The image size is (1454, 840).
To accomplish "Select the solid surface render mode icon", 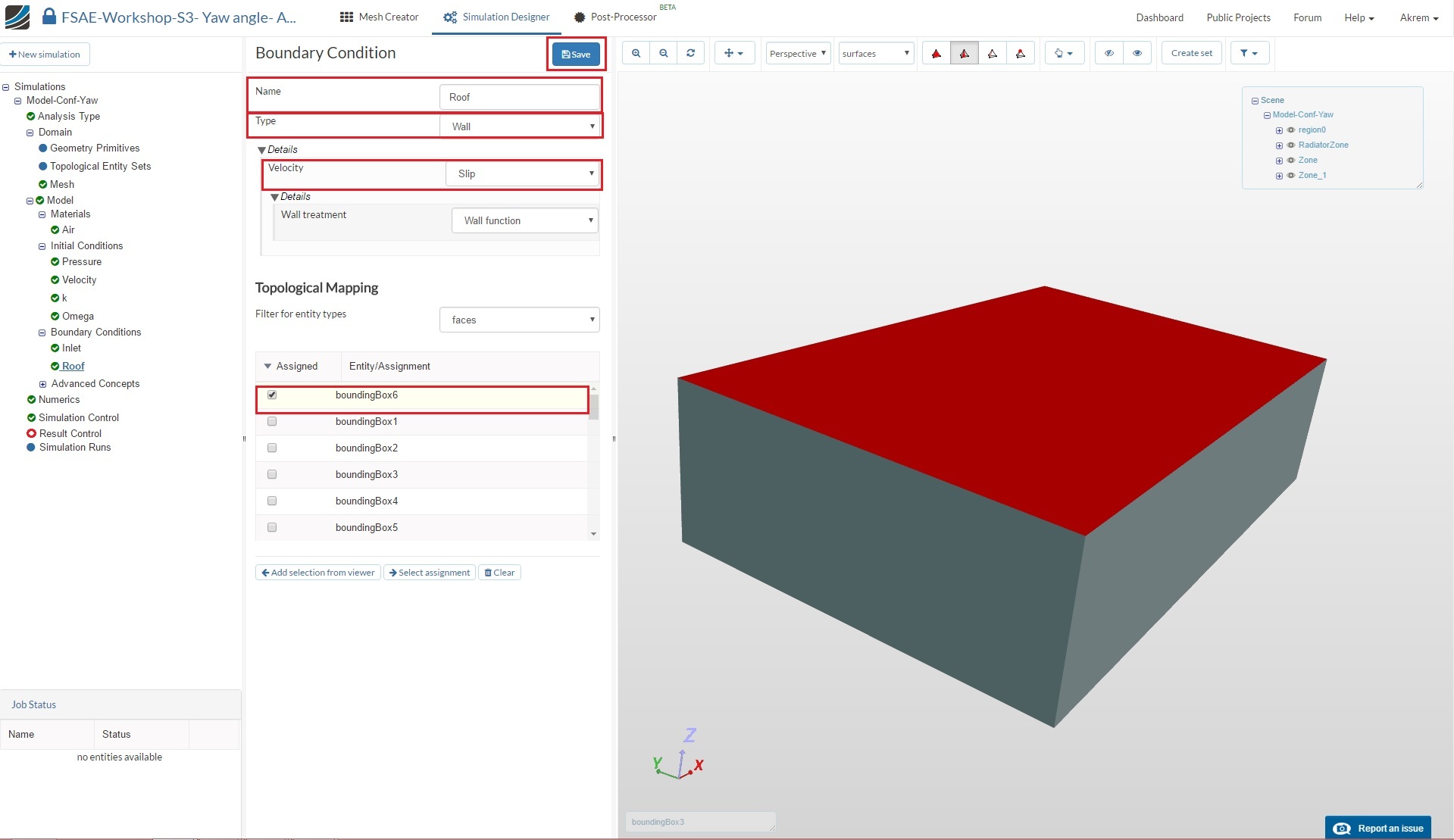I will pyautogui.click(x=937, y=53).
